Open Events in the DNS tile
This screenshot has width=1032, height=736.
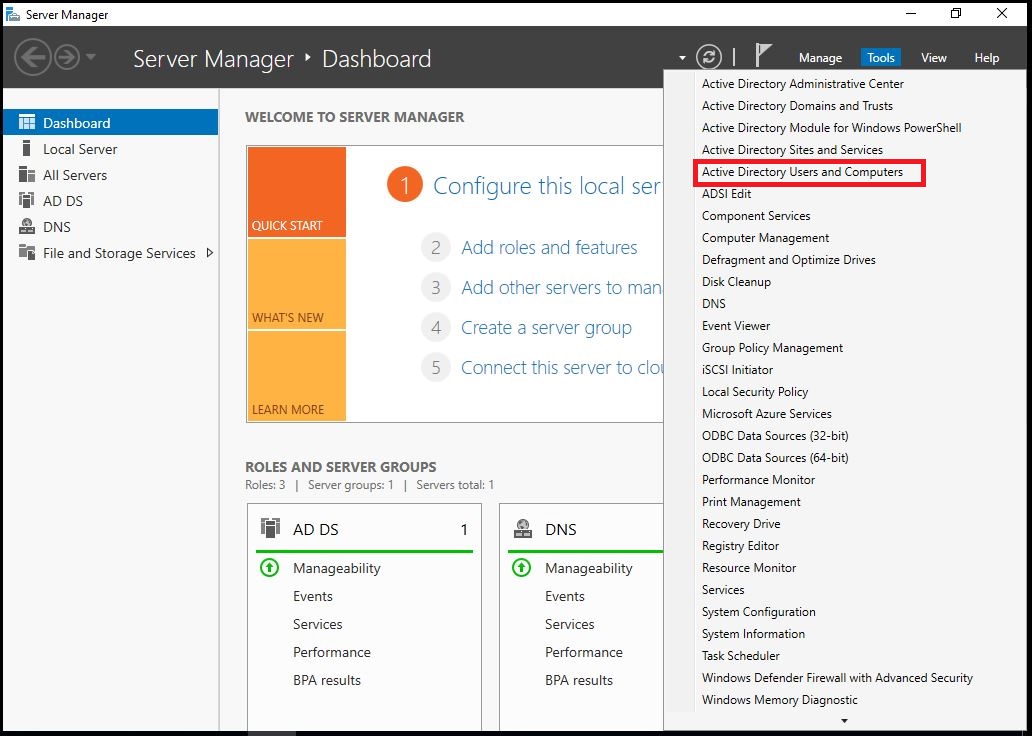coord(565,596)
